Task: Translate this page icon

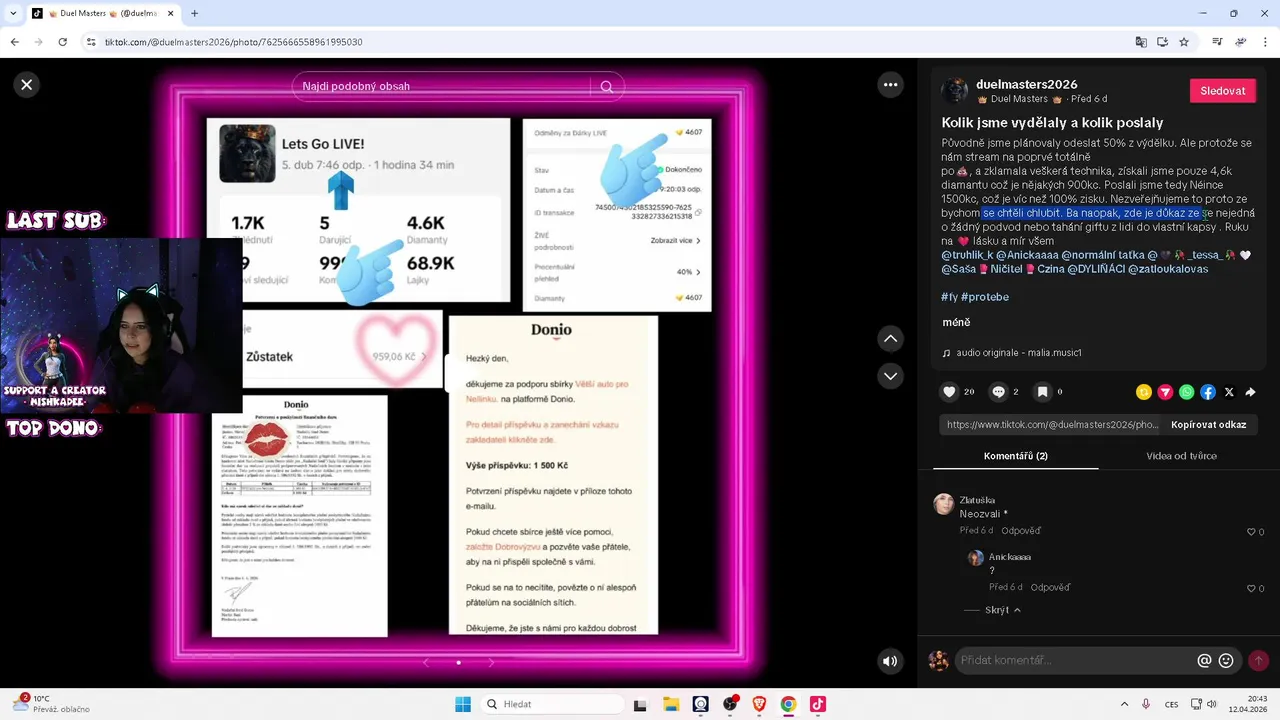Action: (1141, 42)
